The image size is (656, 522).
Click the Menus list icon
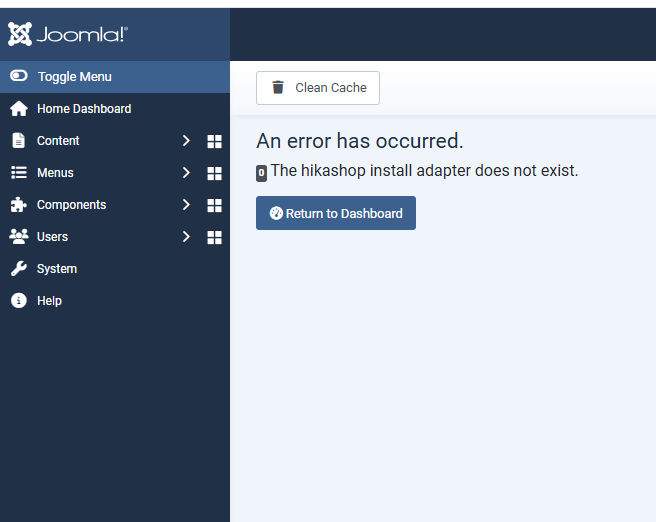point(18,173)
